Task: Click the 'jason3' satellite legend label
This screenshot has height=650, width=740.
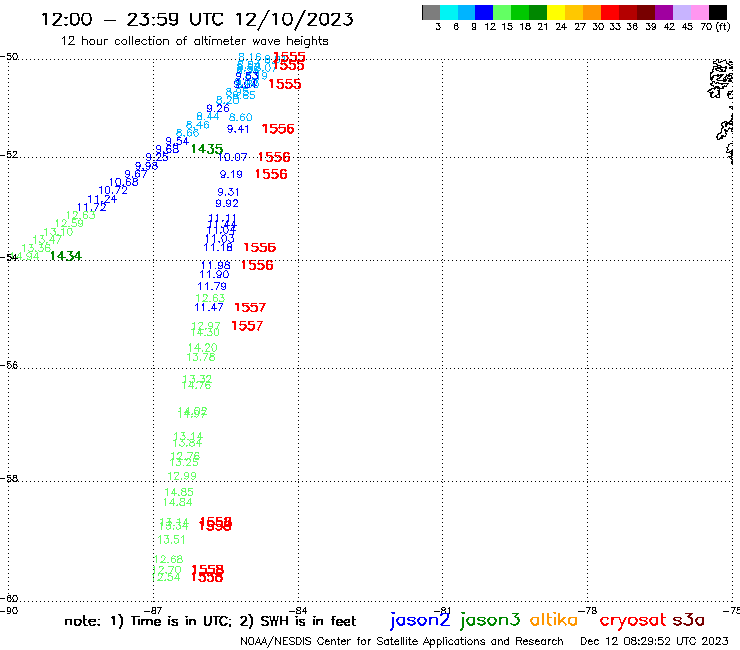Action: (490, 620)
